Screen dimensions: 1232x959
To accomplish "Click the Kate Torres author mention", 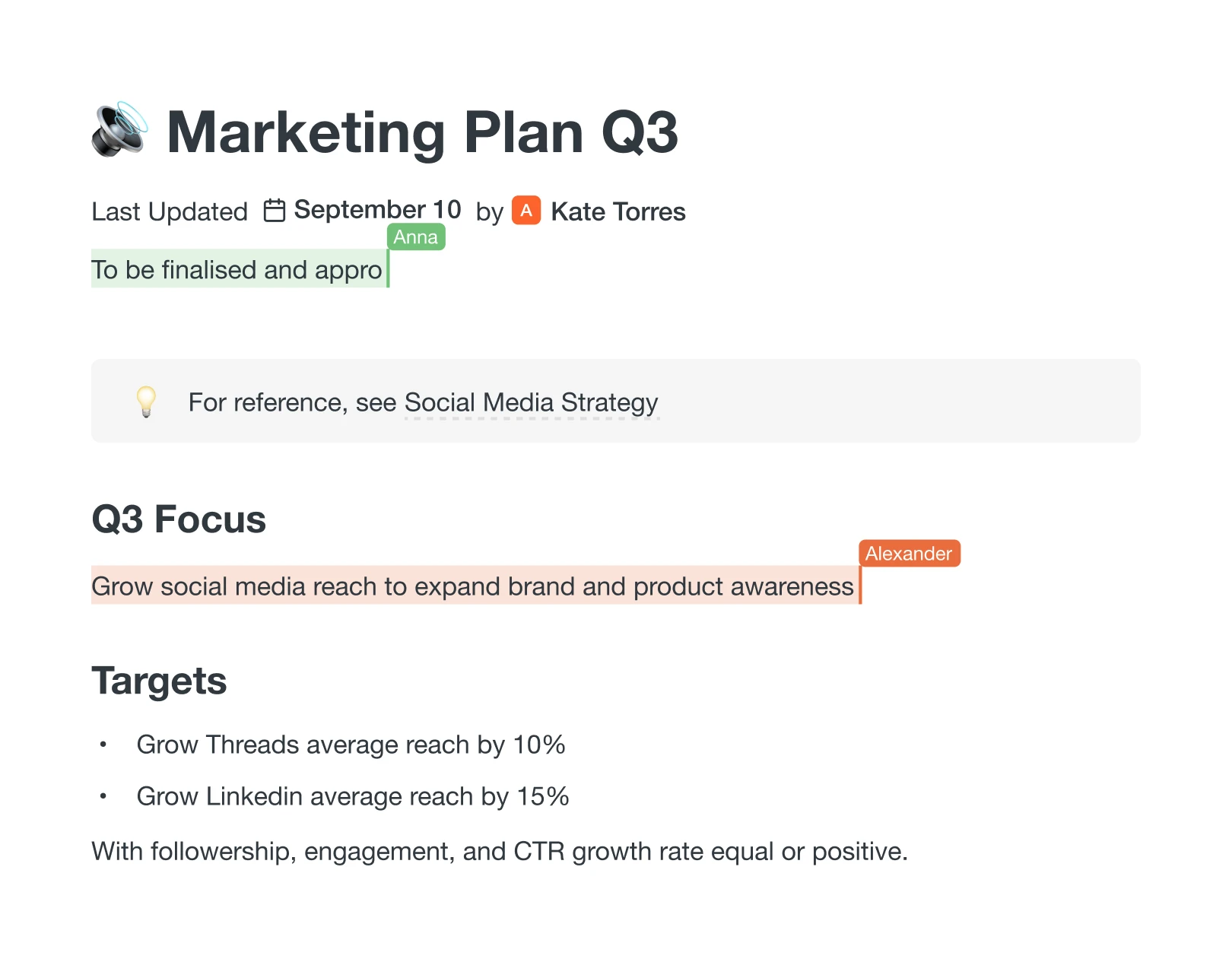I will click(618, 211).
